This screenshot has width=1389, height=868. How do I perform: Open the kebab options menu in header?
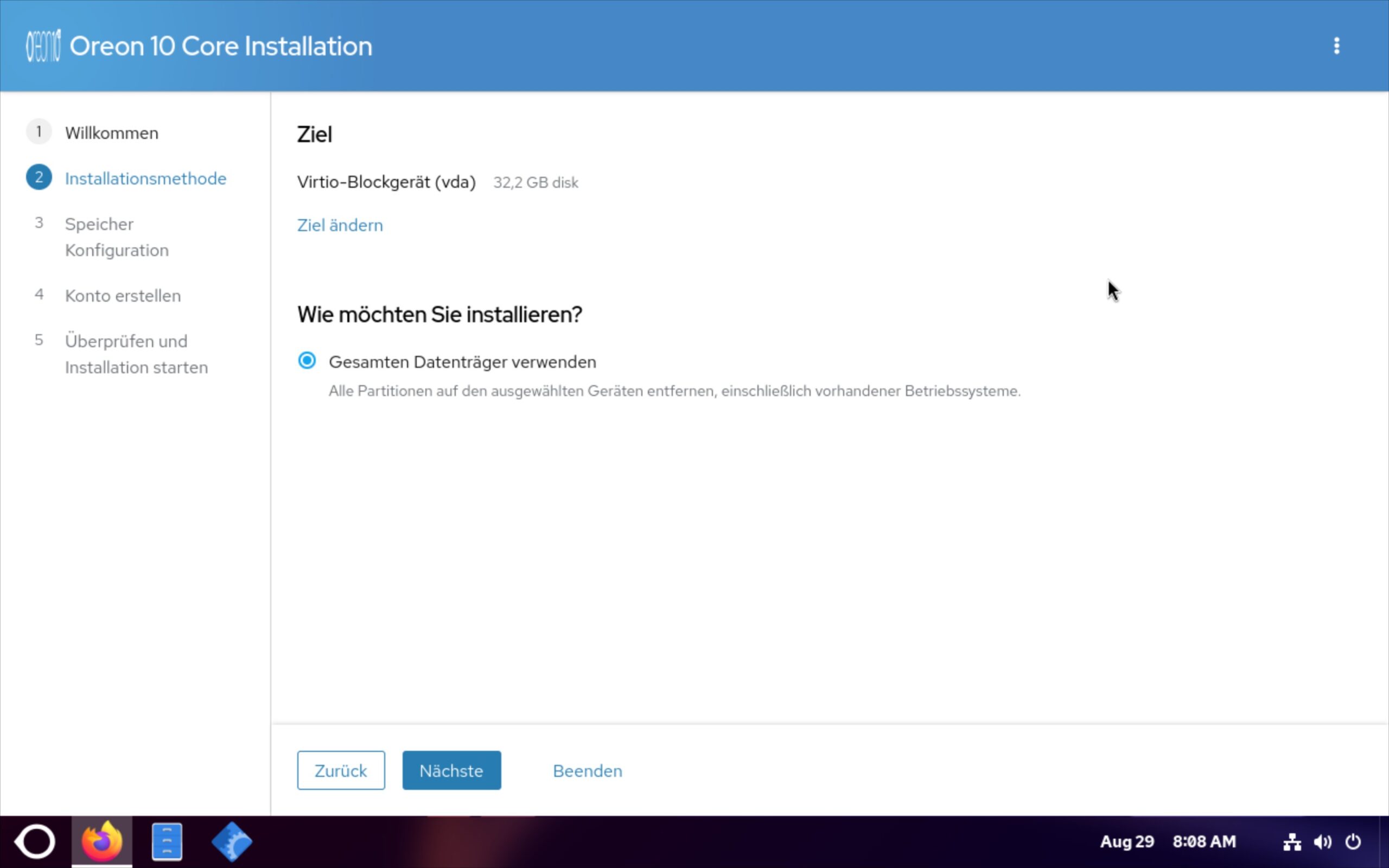coord(1337,46)
